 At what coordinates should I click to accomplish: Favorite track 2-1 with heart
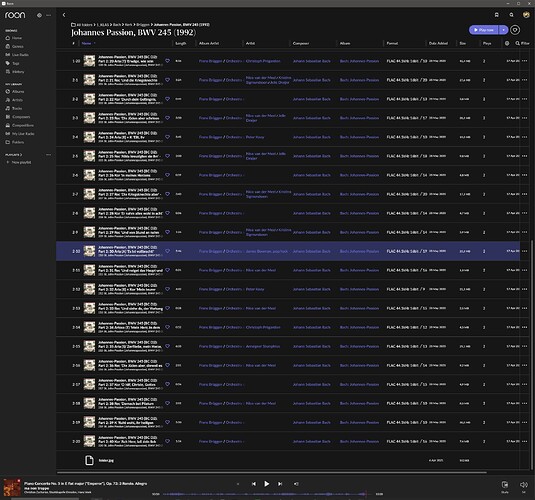pos(168,80)
